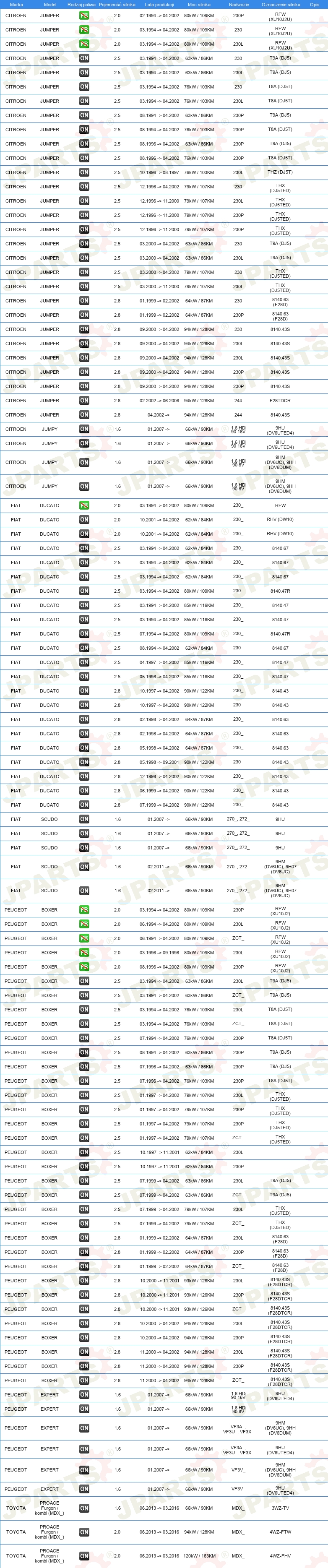
Task: Click petrol icon in Fiat Ducato RFW row
Action: tap(84, 505)
